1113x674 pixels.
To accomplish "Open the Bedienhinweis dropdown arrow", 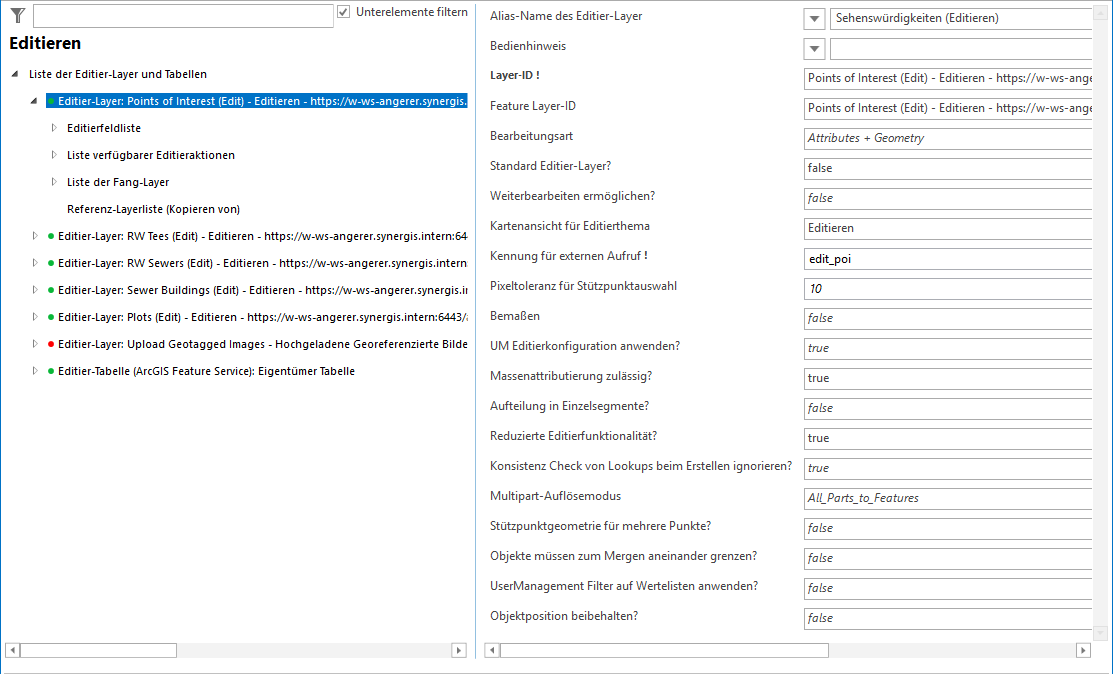I will click(x=815, y=48).
